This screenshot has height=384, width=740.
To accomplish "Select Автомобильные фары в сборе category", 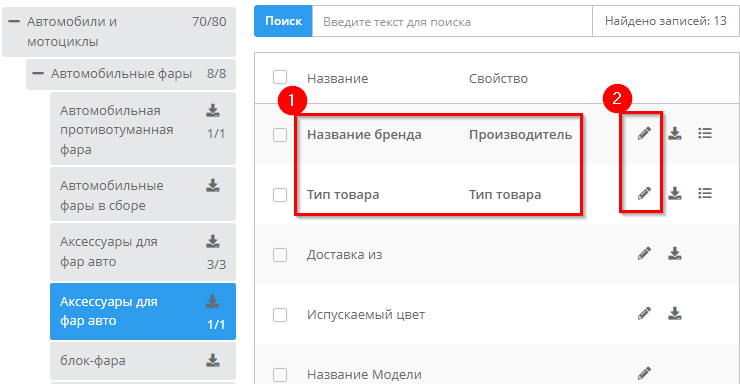I will click(143, 194).
